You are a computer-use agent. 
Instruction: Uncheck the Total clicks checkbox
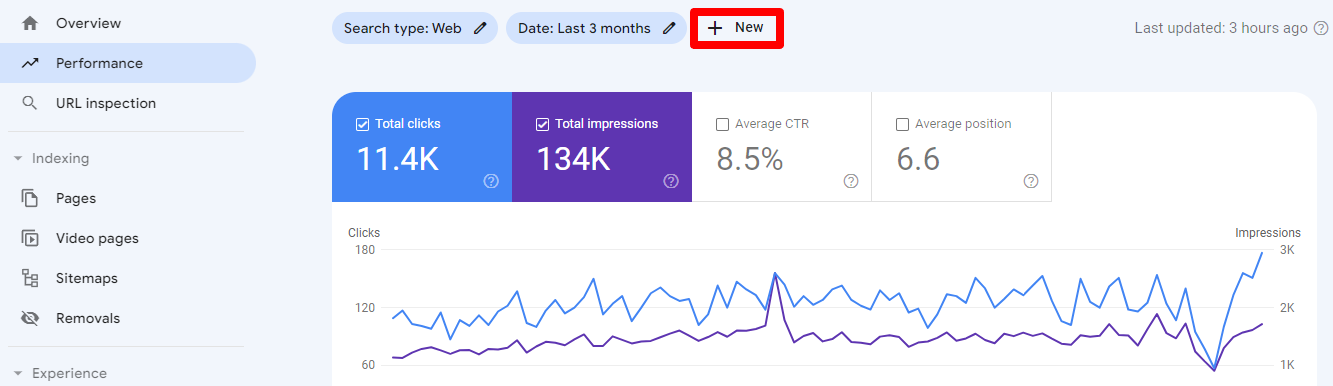click(362, 124)
